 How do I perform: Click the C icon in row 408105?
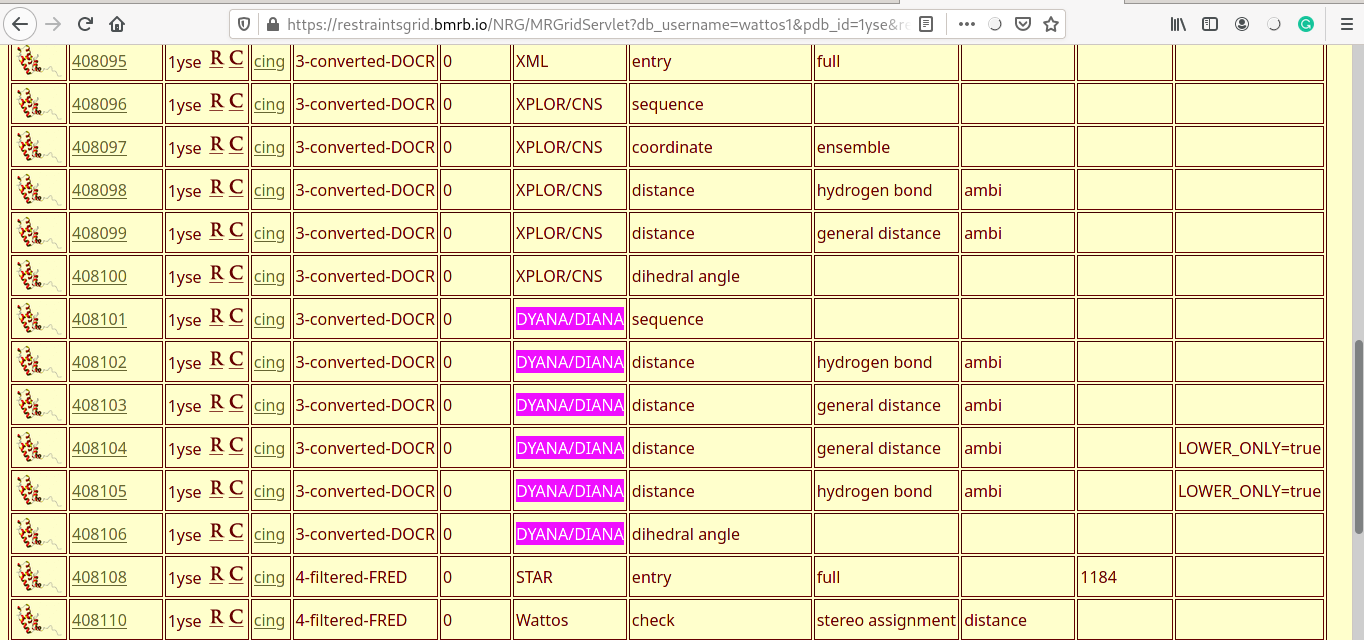(x=236, y=489)
